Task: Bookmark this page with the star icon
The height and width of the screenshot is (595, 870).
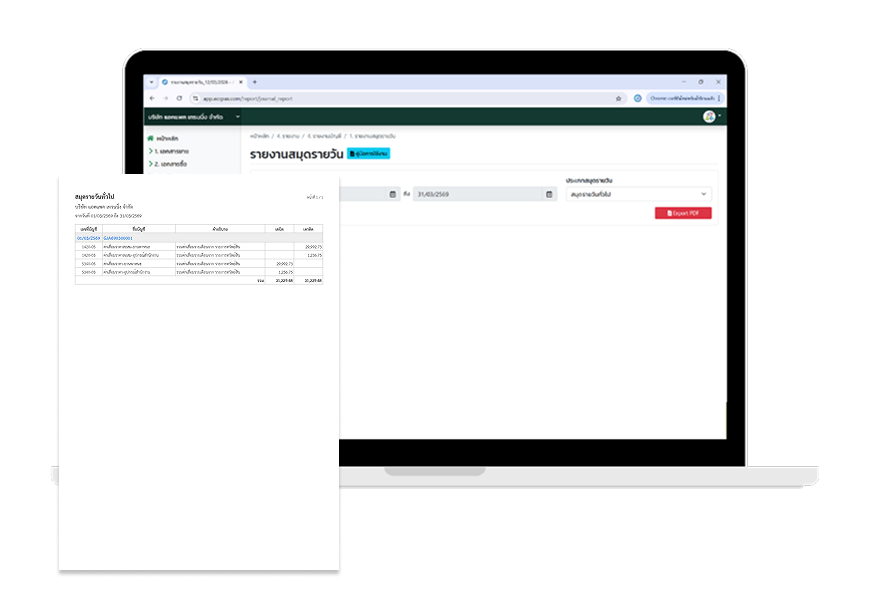Action: coord(618,98)
